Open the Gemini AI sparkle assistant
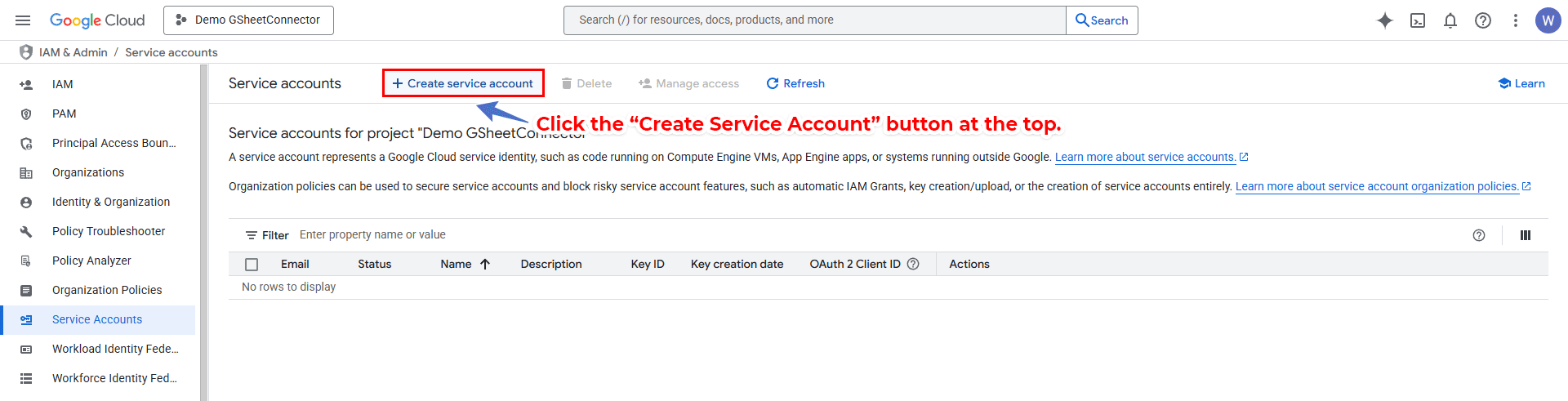The height and width of the screenshot is (401, 1568). 1384,20
